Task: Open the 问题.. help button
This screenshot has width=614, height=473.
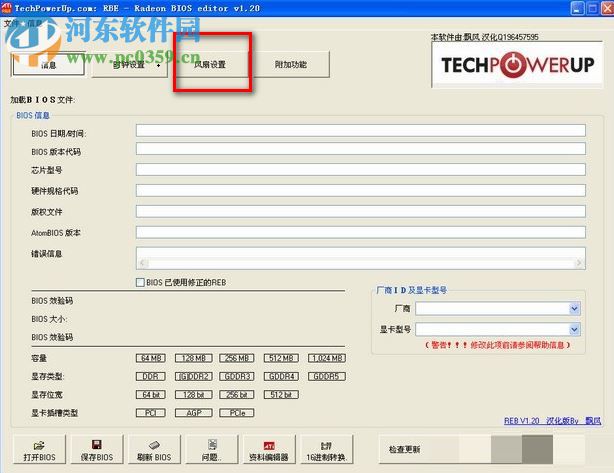Action: (x=212, y=450)
